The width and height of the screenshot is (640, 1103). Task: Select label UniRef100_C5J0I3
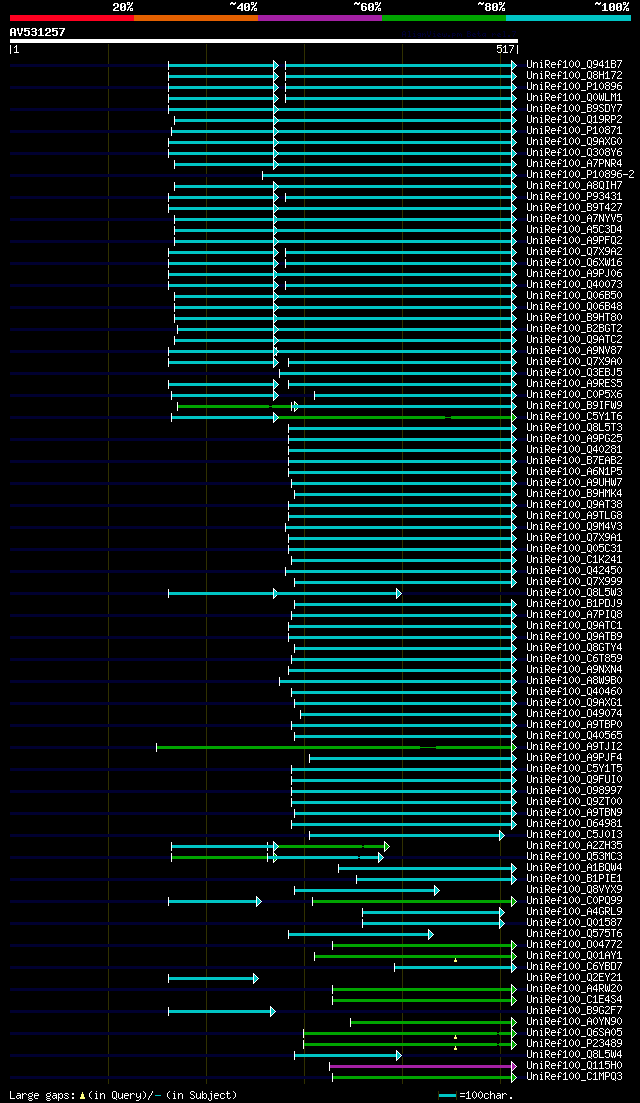pos(575,835)
